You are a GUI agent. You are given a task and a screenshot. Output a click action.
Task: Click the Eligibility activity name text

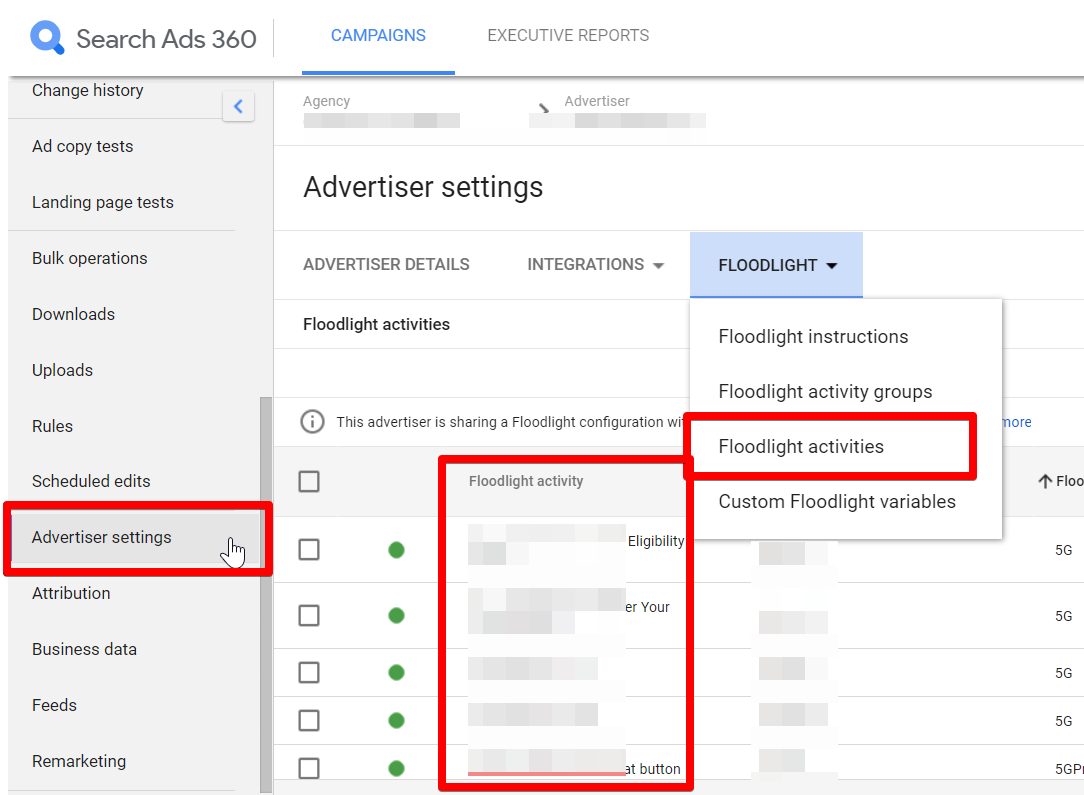click(x=655, y=541)
